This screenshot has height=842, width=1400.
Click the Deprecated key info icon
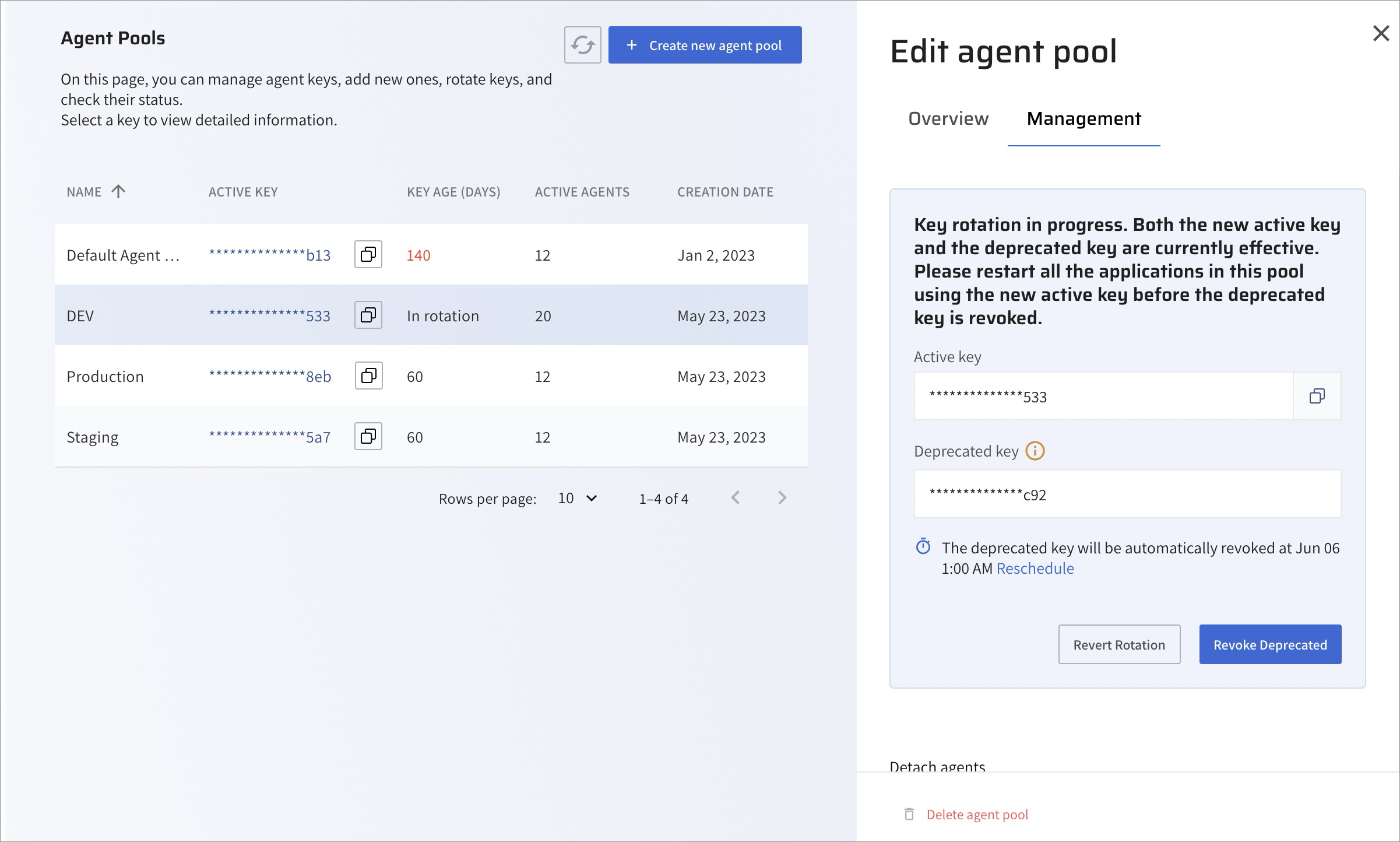[x=1035, y=451]
